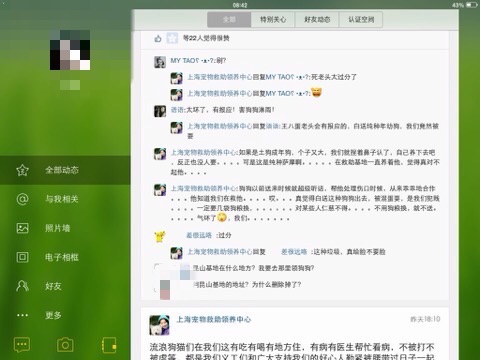Open 全部动态 star icon in sidebar

pos(22,170)
